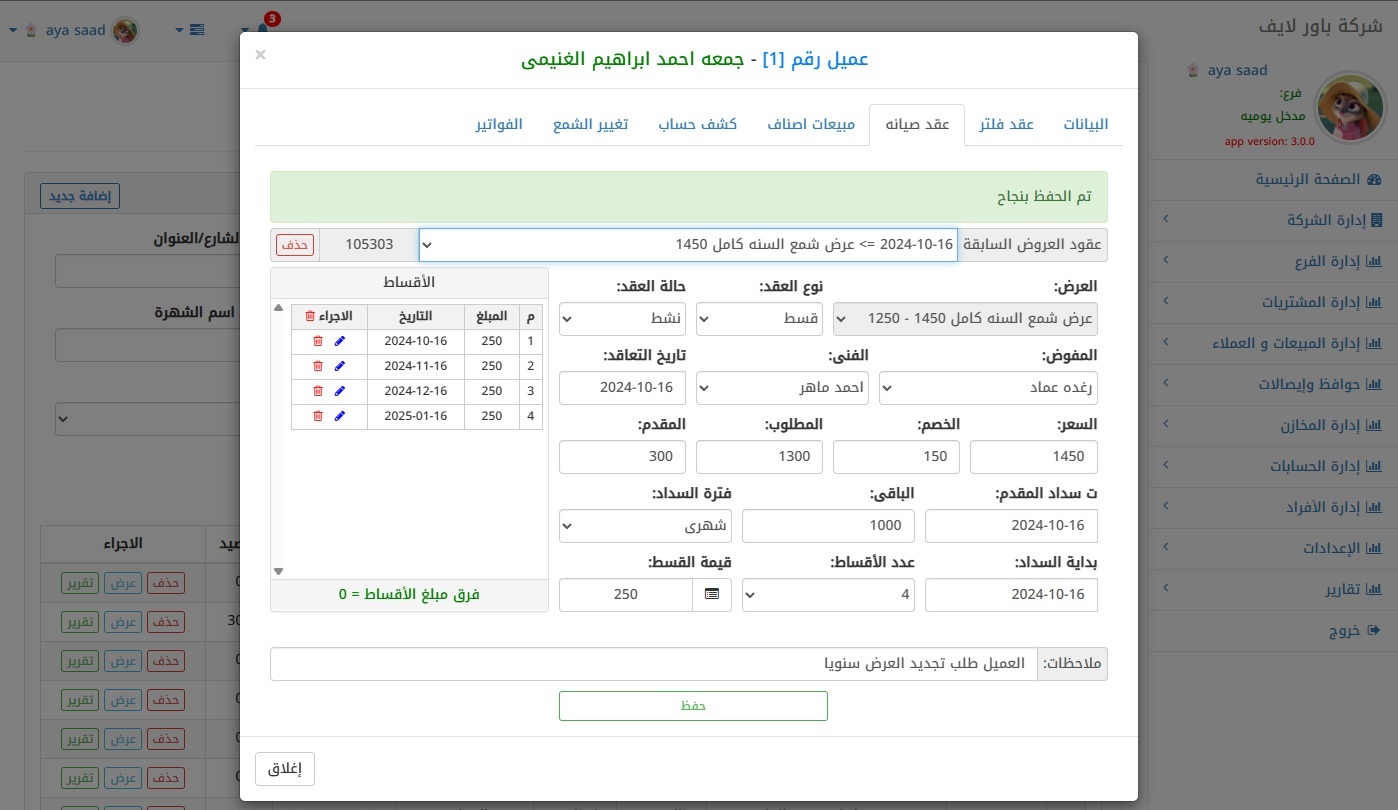This screenshot has width=1398, height=810.
Task: Expand the حالة العقد dropdown showing نشط
Action: point(622,320)
